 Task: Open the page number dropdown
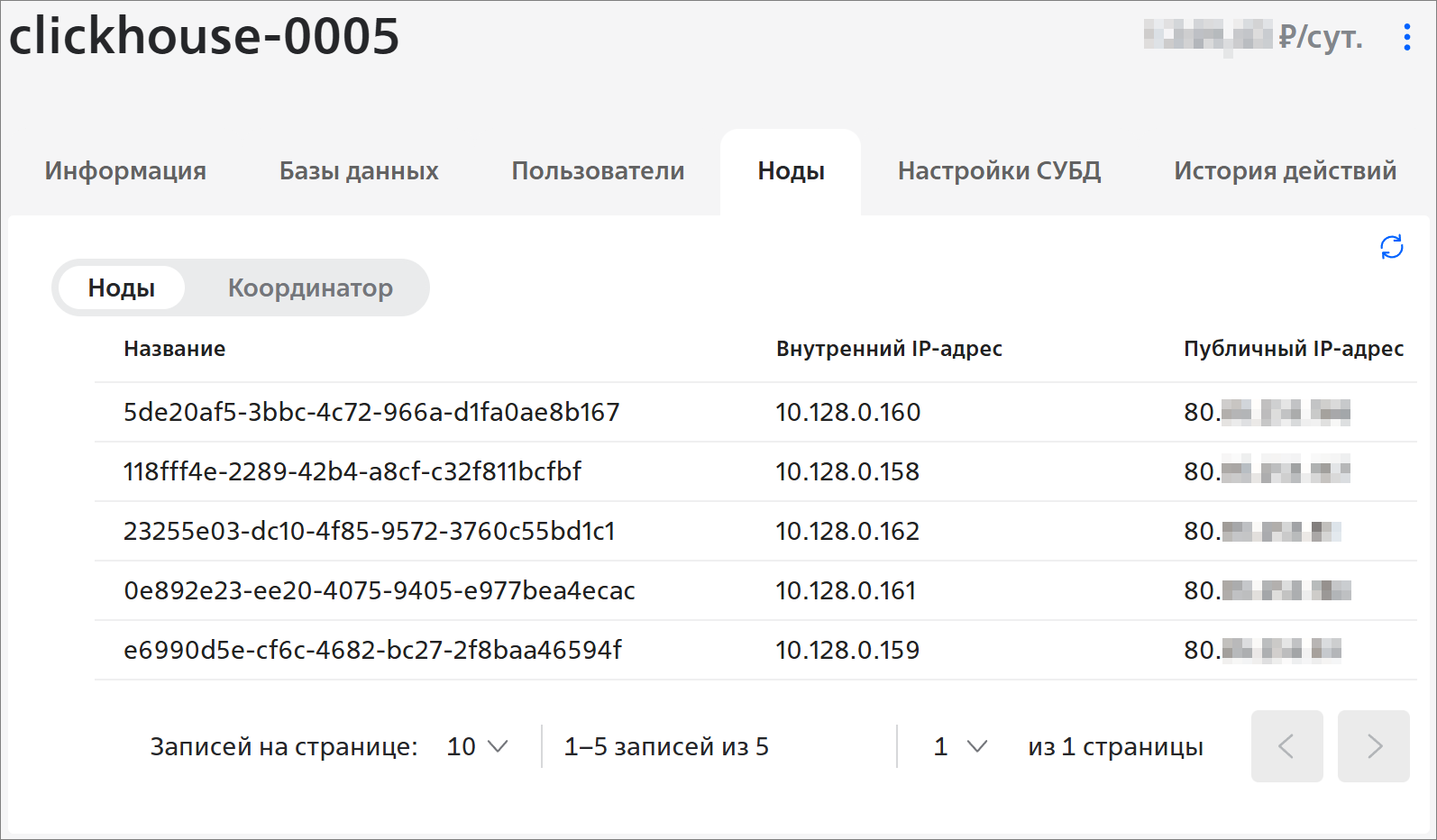961,746
